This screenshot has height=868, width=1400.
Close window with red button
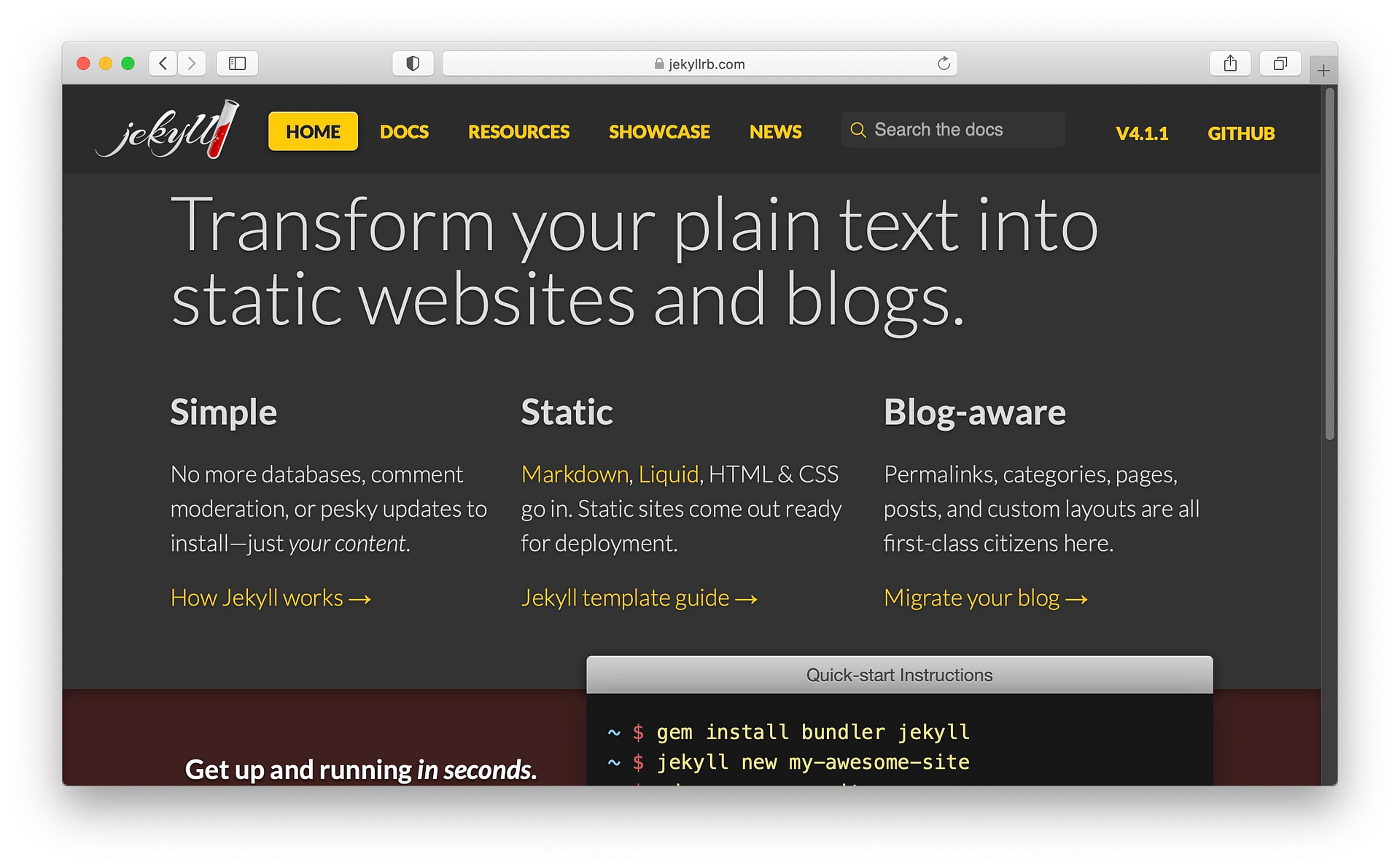coord(83,63)
